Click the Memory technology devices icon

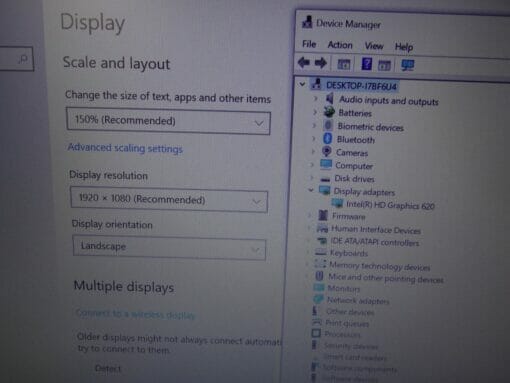click(320, 264)
